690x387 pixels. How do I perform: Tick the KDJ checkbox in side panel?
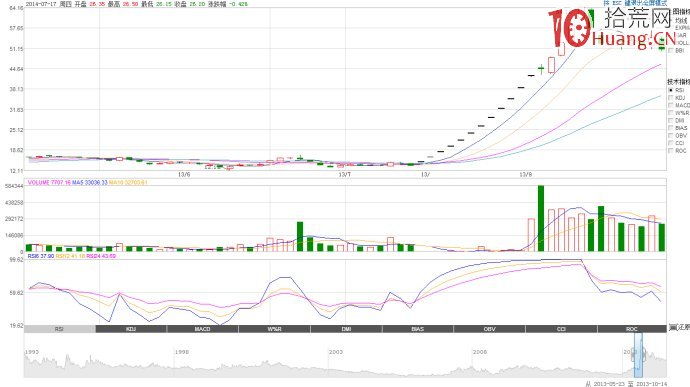[671, 98]
